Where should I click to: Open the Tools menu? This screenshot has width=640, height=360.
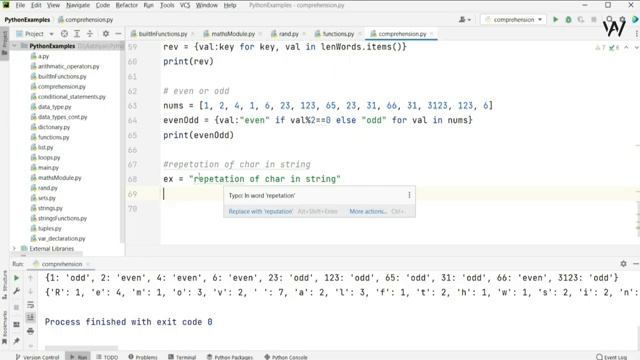167,5
